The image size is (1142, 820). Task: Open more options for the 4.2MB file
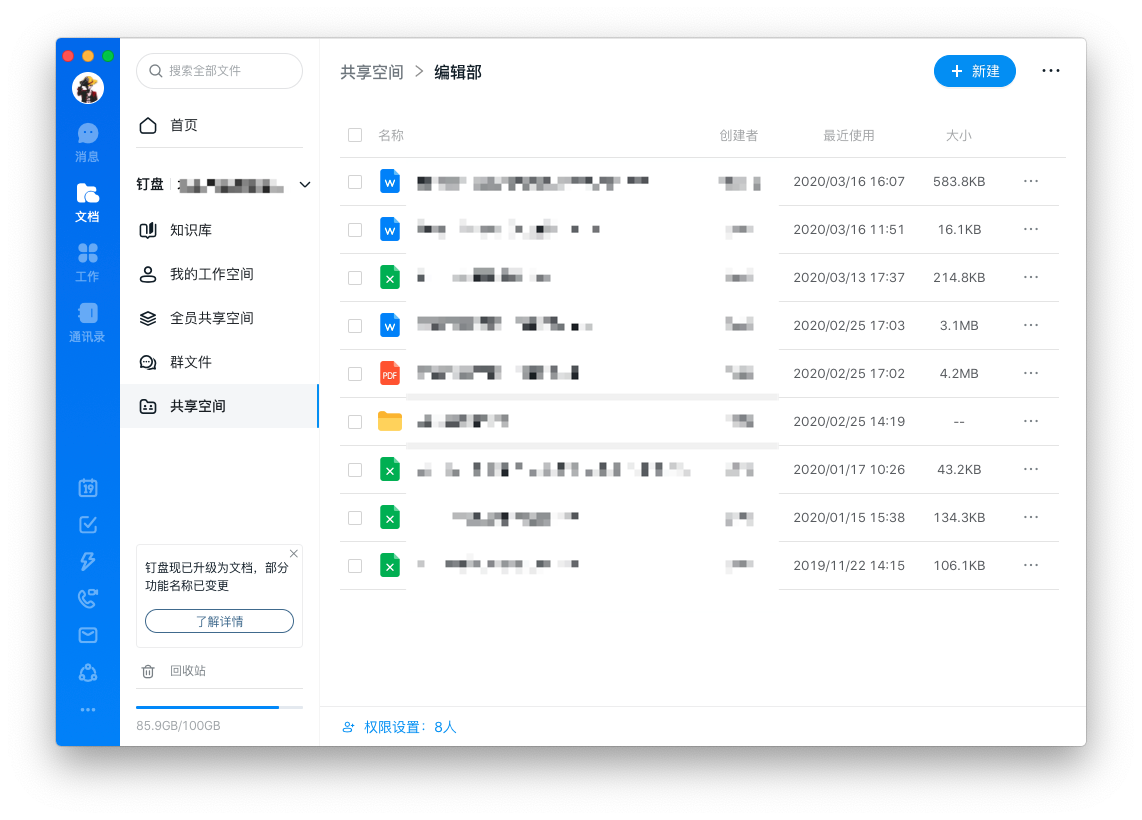pyautogui.click(x=1031, y=374)
